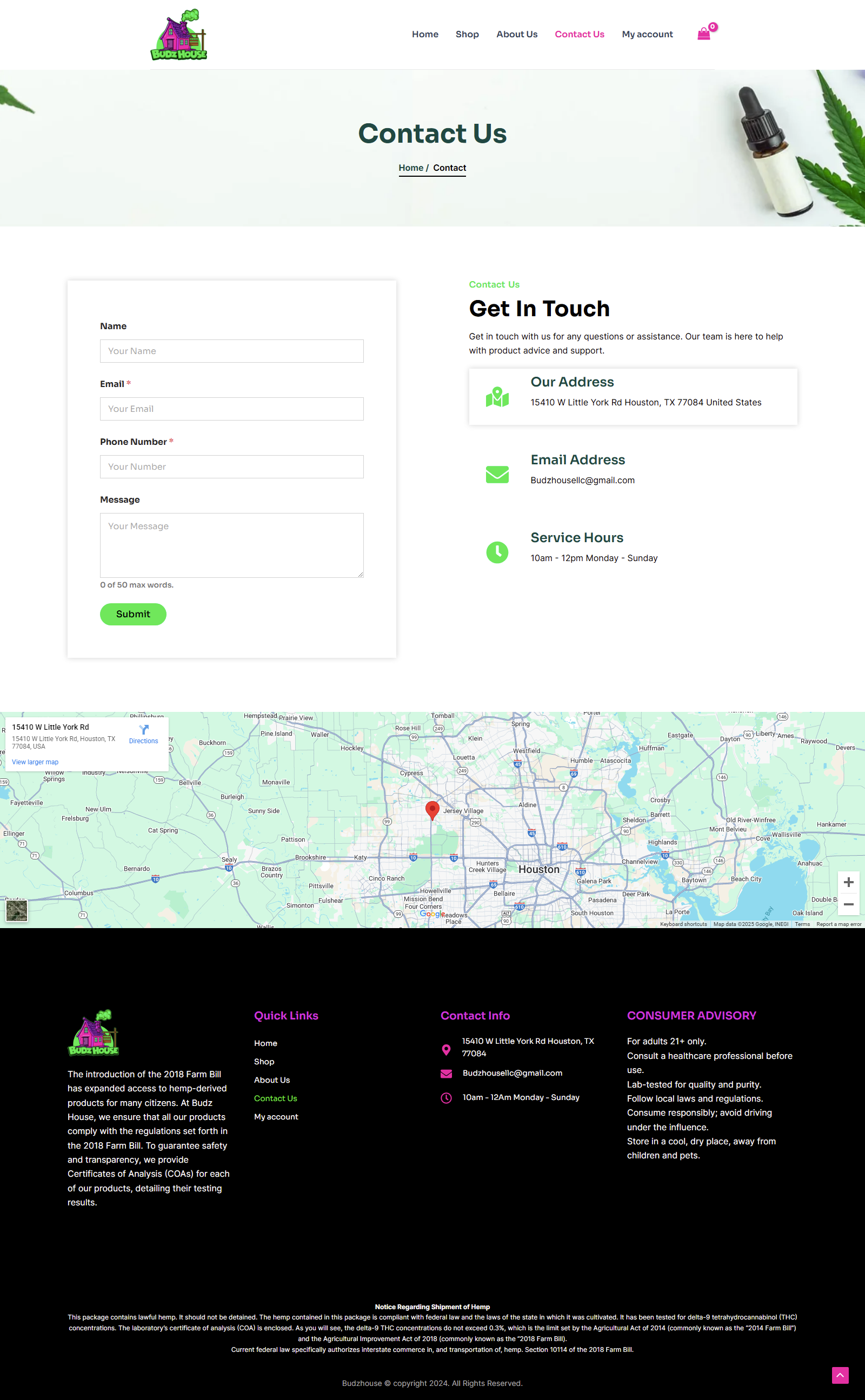Click the pink footer clock icon
The image size is (865, 1400).
click(446, 1097)
